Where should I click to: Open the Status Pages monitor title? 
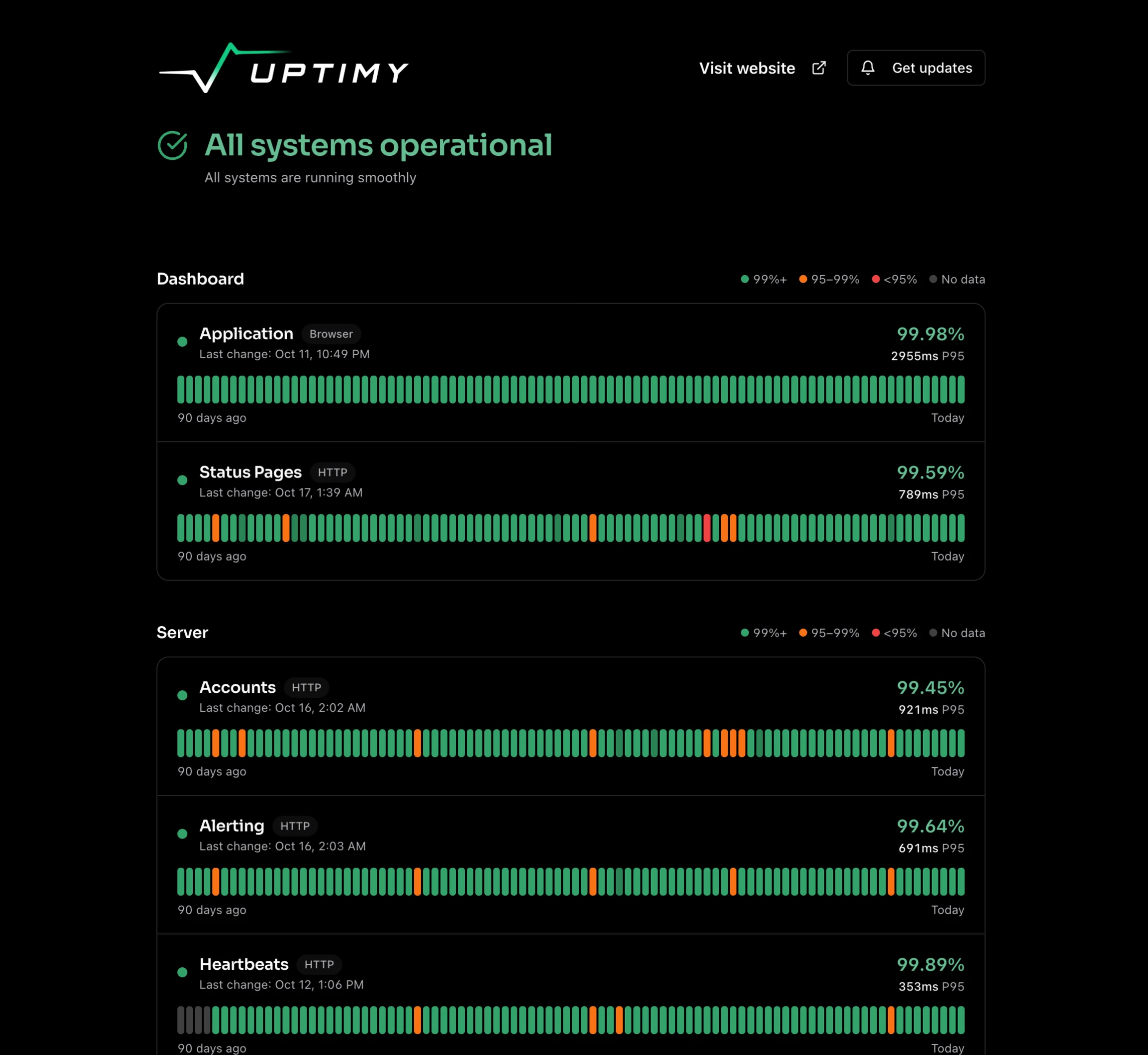point(250,472)
